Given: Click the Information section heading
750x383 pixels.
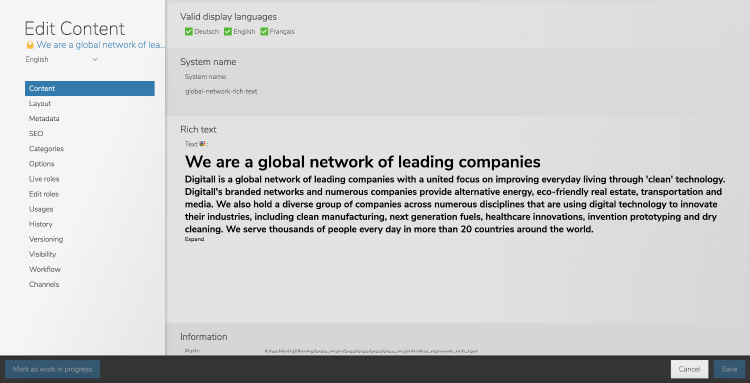Looking at the screenshot, I should 203,337.
